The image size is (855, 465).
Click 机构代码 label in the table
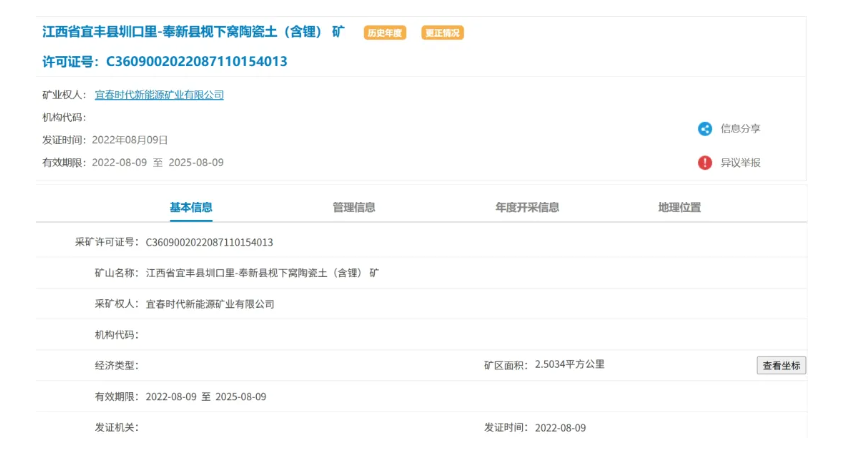(x=117, y=335)
